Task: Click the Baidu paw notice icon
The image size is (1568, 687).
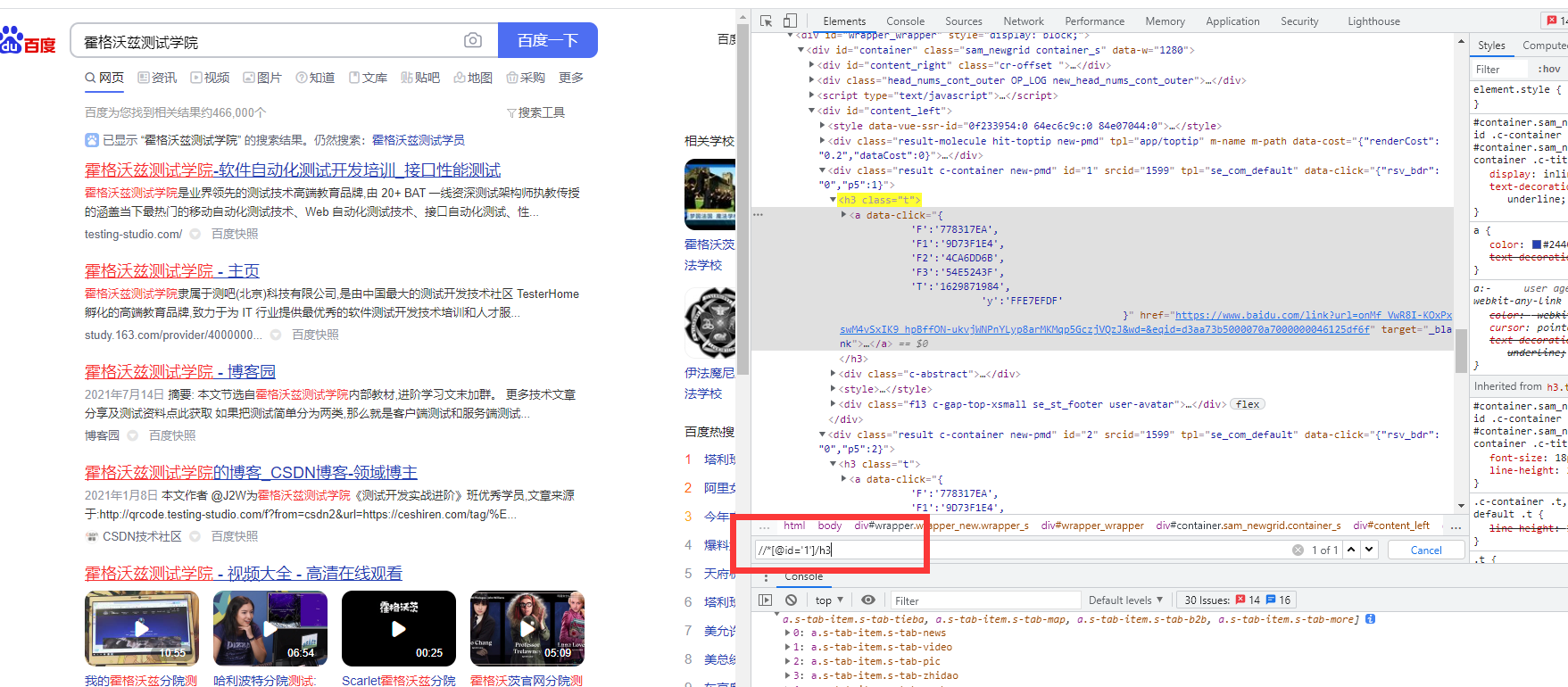Action: point(92,140)
